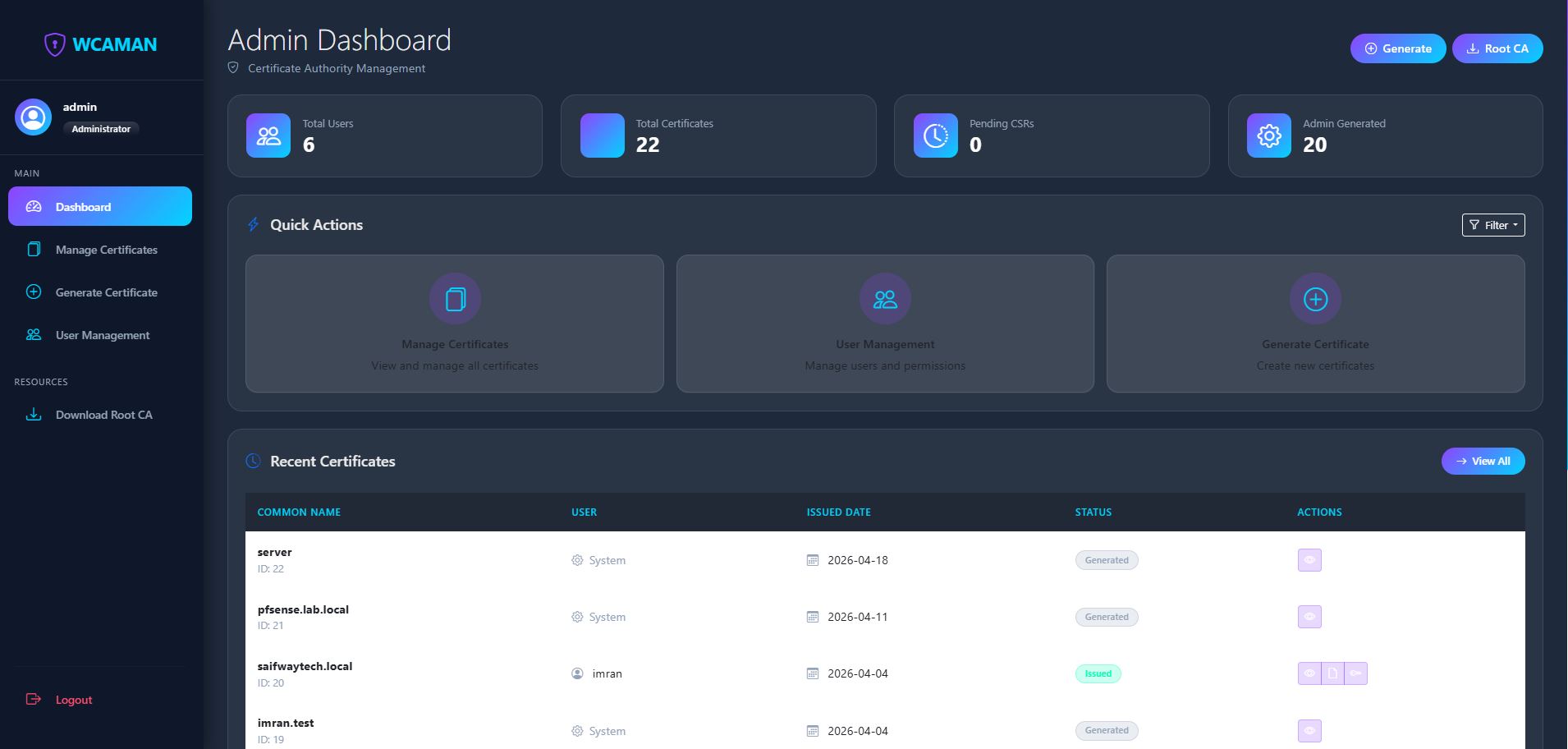The width and height of the screenshot is (1568, 749).
Task: Click the key icon for saifwaytech.local
Action: tap(1355, 673)
